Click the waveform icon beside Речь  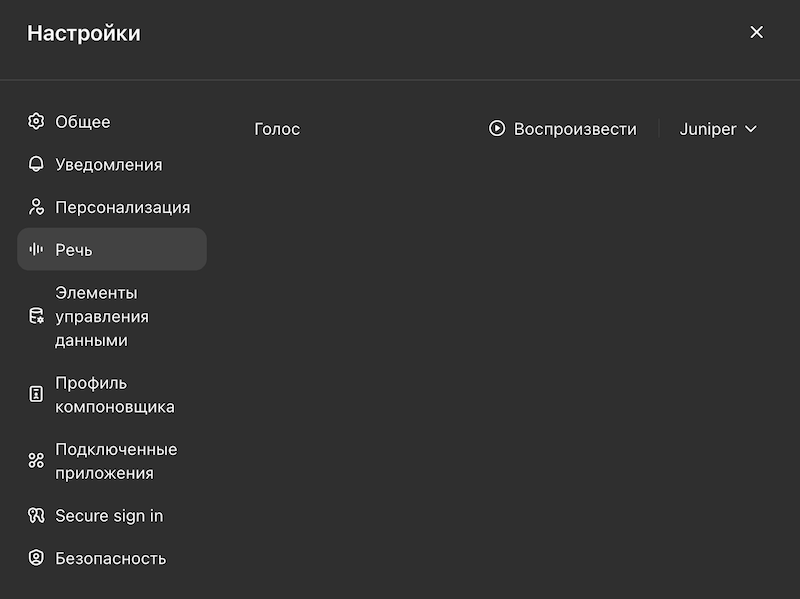point(36,249)
